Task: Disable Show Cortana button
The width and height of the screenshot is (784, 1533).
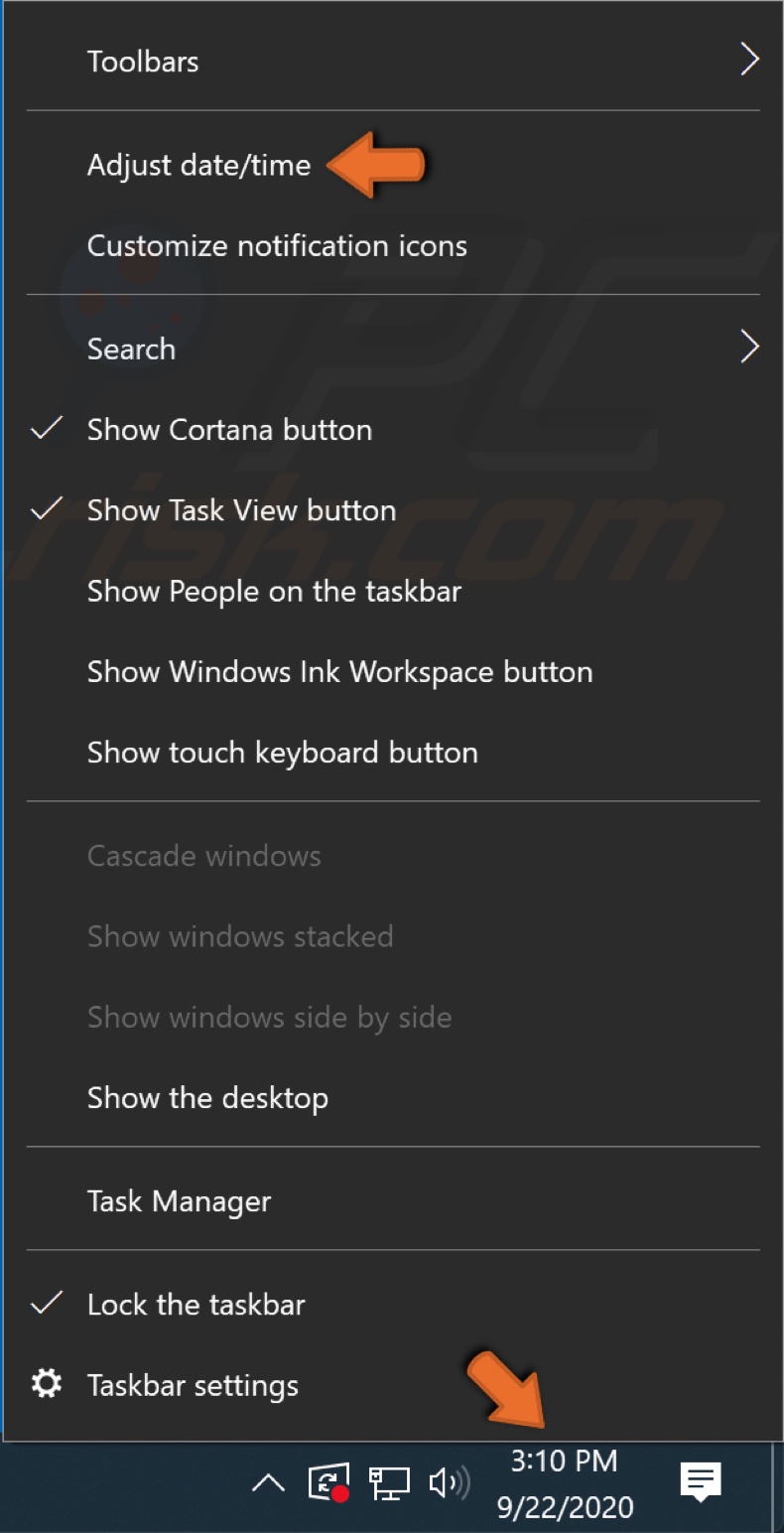Action: click(x=229, y=429)
